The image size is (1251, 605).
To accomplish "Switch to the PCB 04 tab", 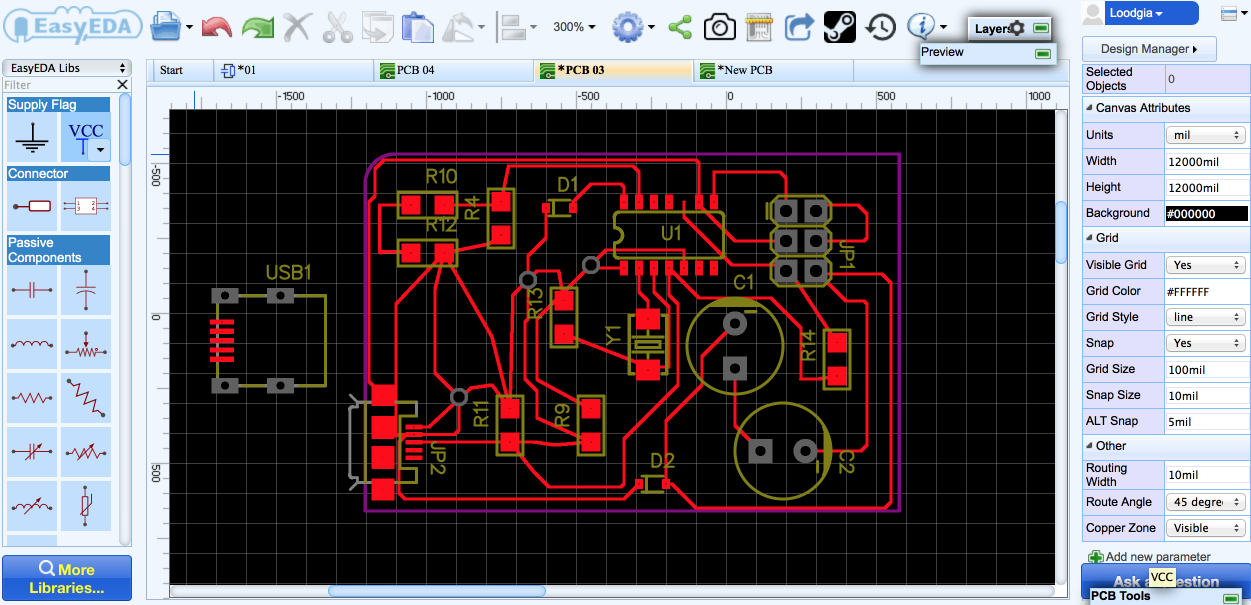I will [x=454, y=70].
